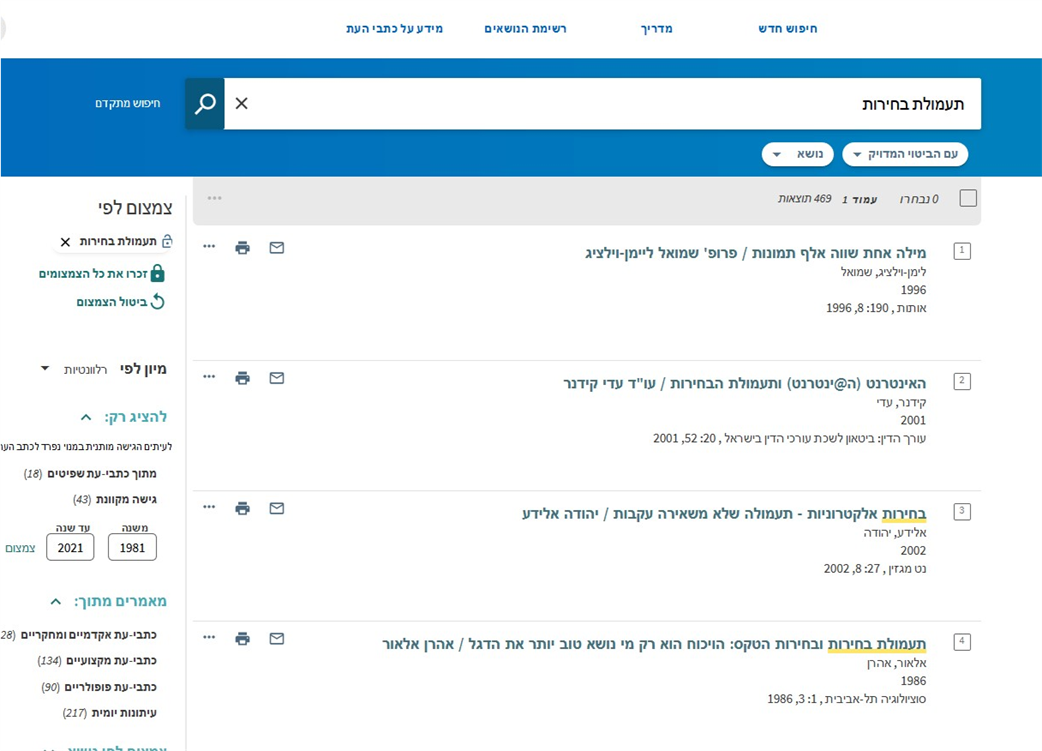This screenshot has height=751, width=1042.
Task: Click the reset filters (ביטול הצמצום) icon
Action: coord(157,302)
